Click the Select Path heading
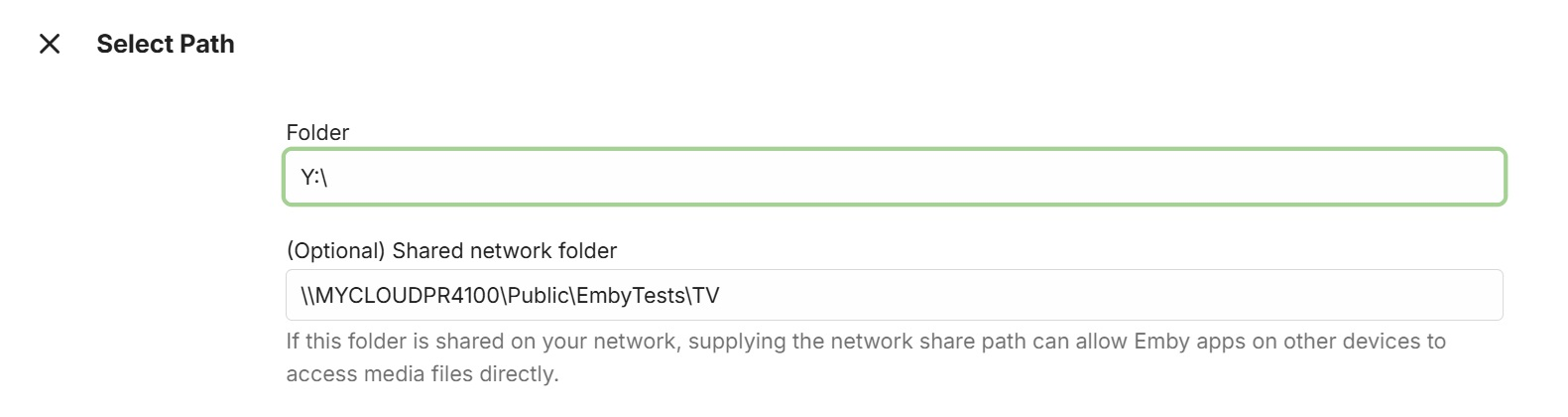1568x417 pixels. click(166, 44)
